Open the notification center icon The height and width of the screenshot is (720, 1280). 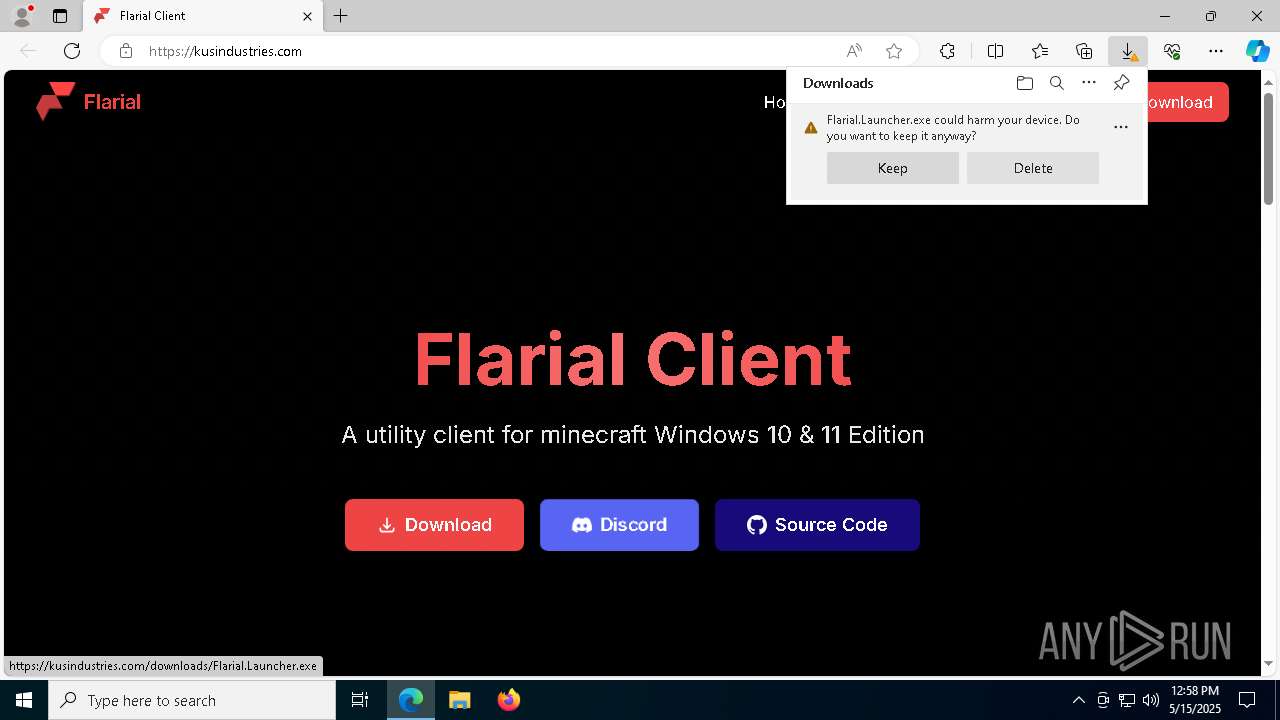(x=1248, y=700)
